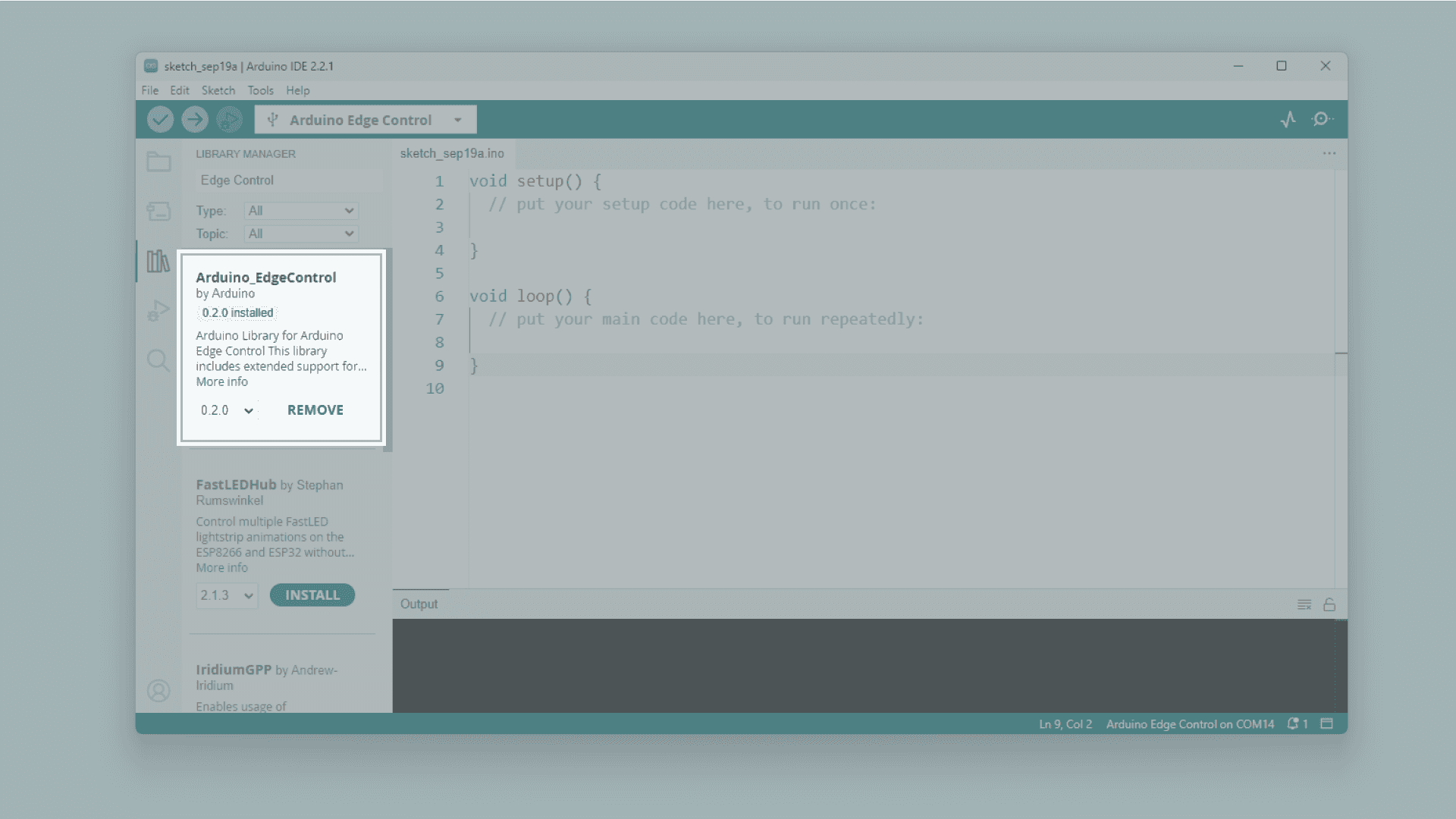Start the debugger from the toolbar
This screenshot has height=819, width=1456.
[229, 120]
